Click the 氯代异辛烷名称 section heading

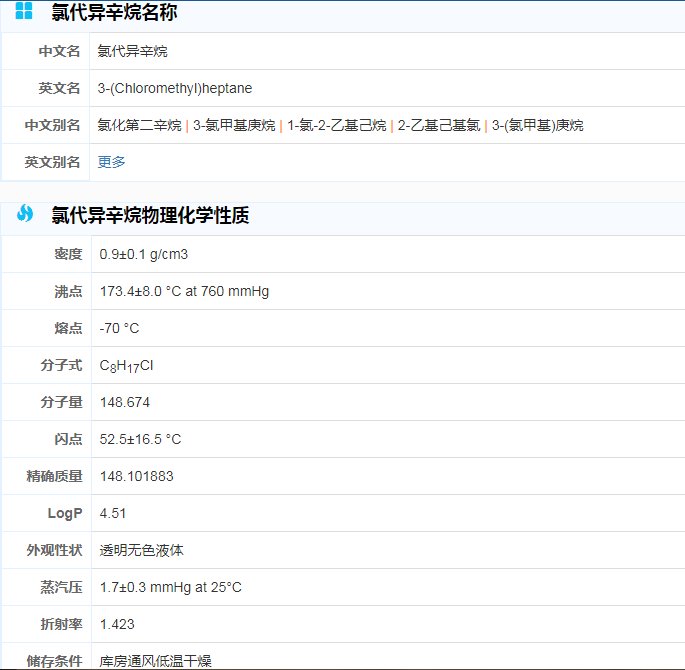[x=114, y=12]
